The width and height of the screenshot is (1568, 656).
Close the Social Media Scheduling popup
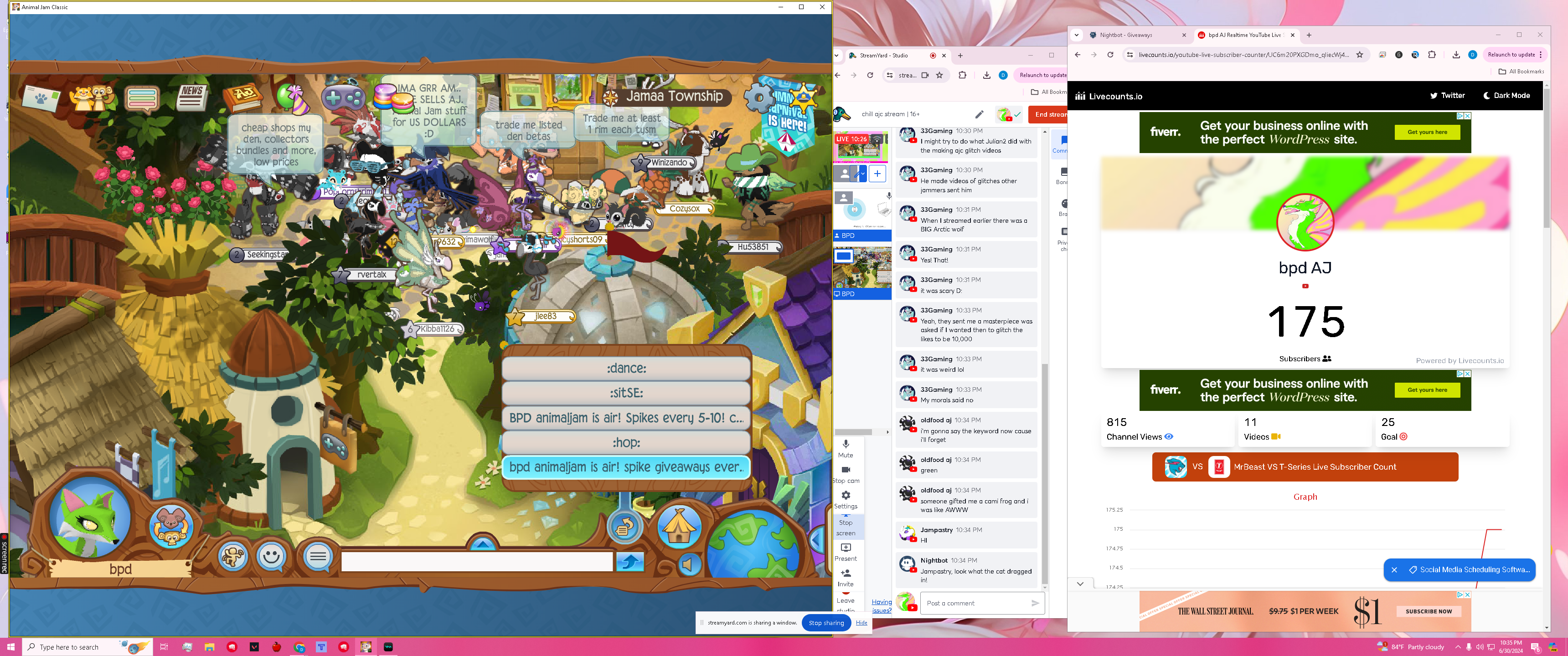click(x=1394, y=569)
